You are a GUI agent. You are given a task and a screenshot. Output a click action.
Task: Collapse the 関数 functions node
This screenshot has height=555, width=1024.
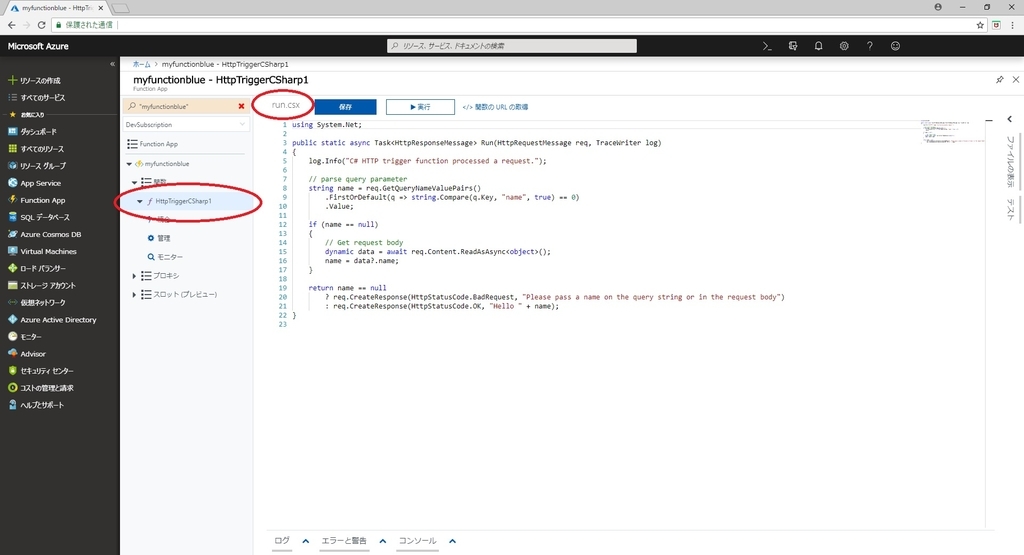pyautogui.click(x=135, y=182)
